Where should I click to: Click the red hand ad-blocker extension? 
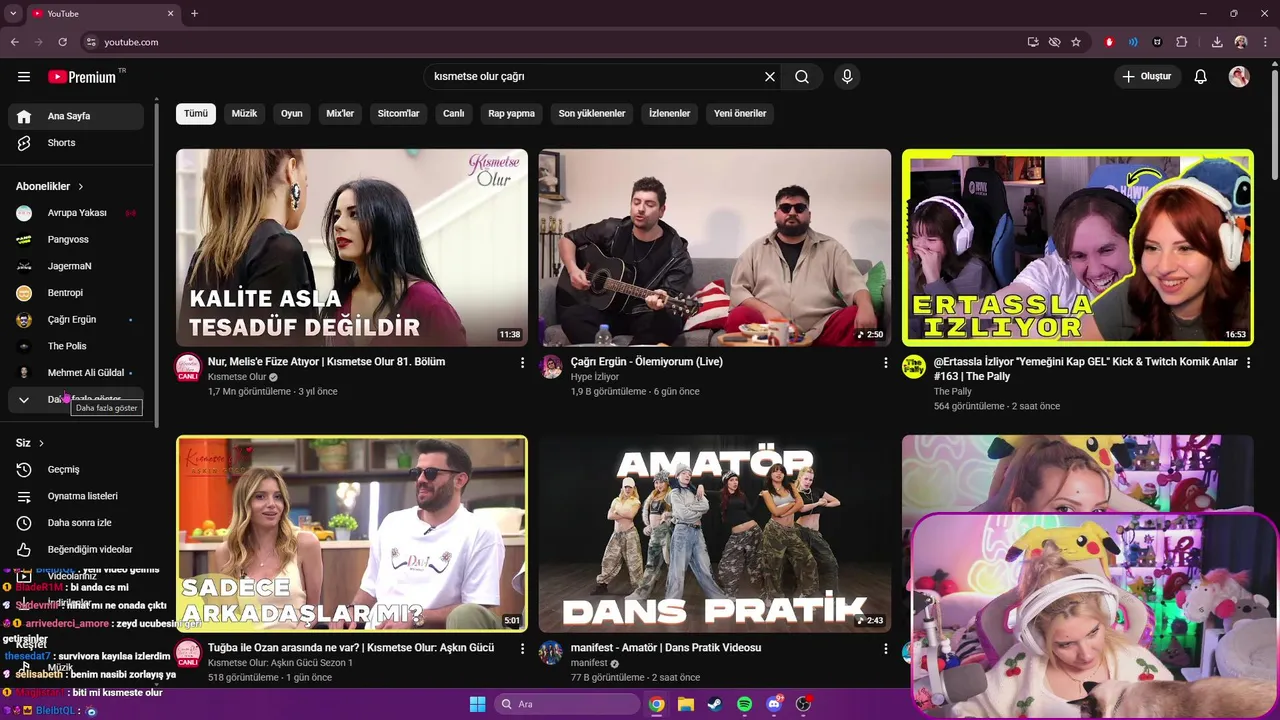pos(1109,42)
